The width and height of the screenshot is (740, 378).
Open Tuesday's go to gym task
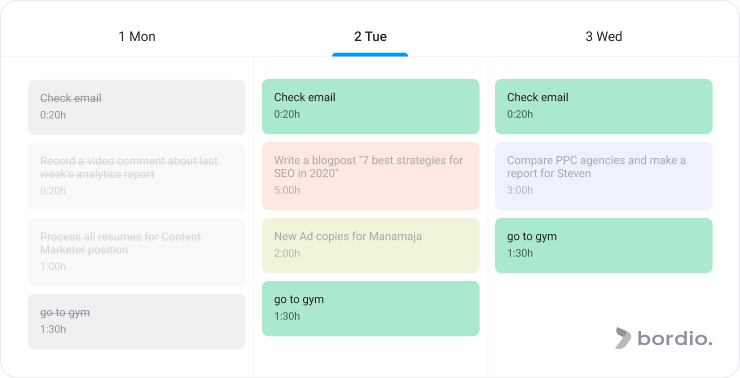coord(370,308)
